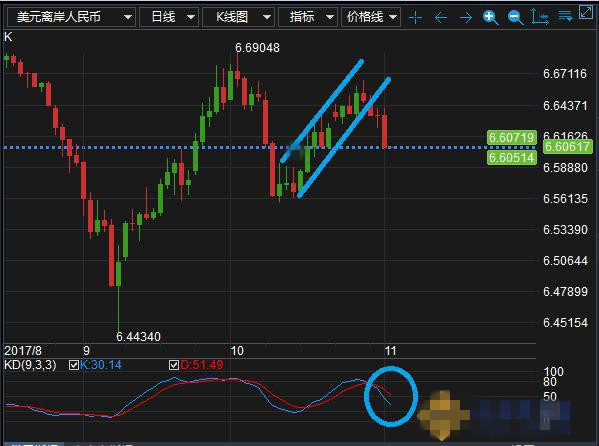Click the 6.67116 price axis label

click(565, 74)
